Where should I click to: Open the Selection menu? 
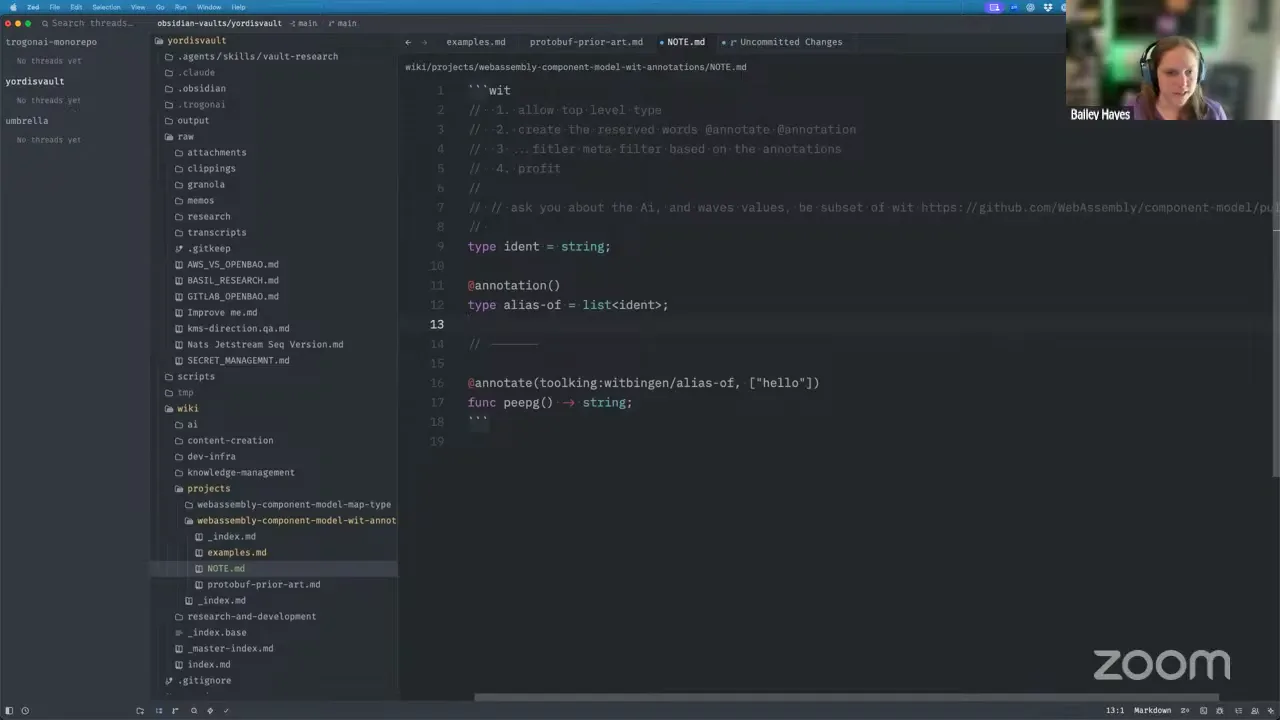point(106,7)
